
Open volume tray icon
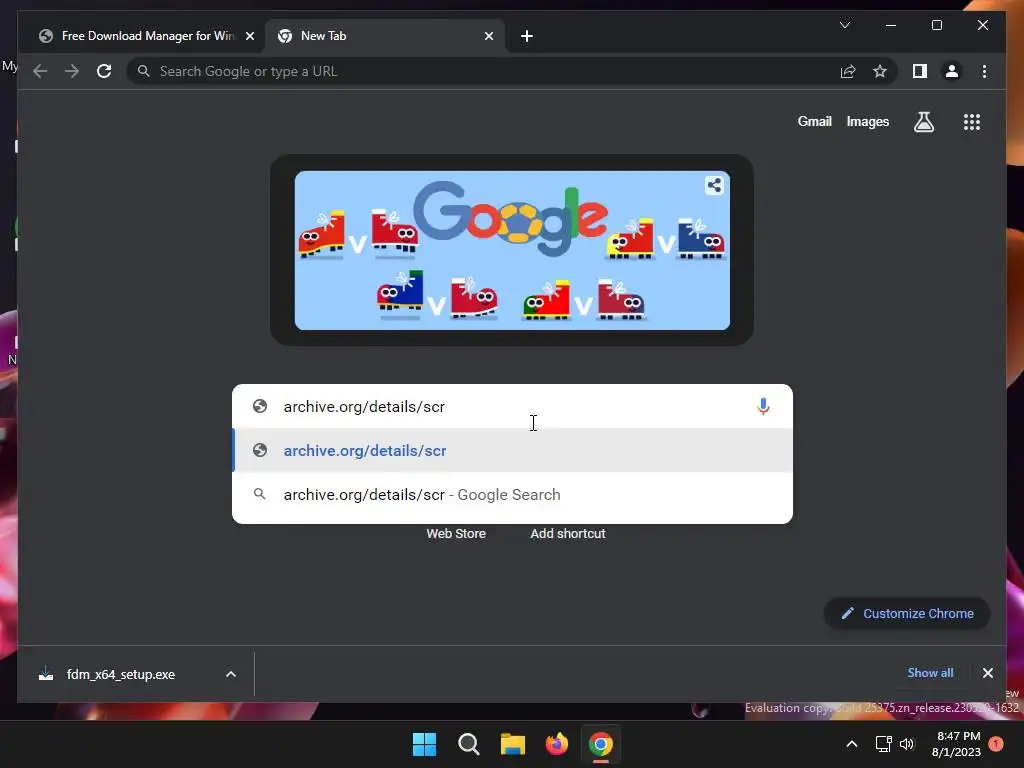pos(906,744)
